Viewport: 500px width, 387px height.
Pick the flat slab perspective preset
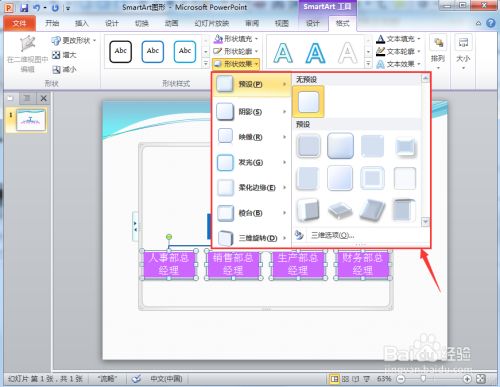[340, 210]
